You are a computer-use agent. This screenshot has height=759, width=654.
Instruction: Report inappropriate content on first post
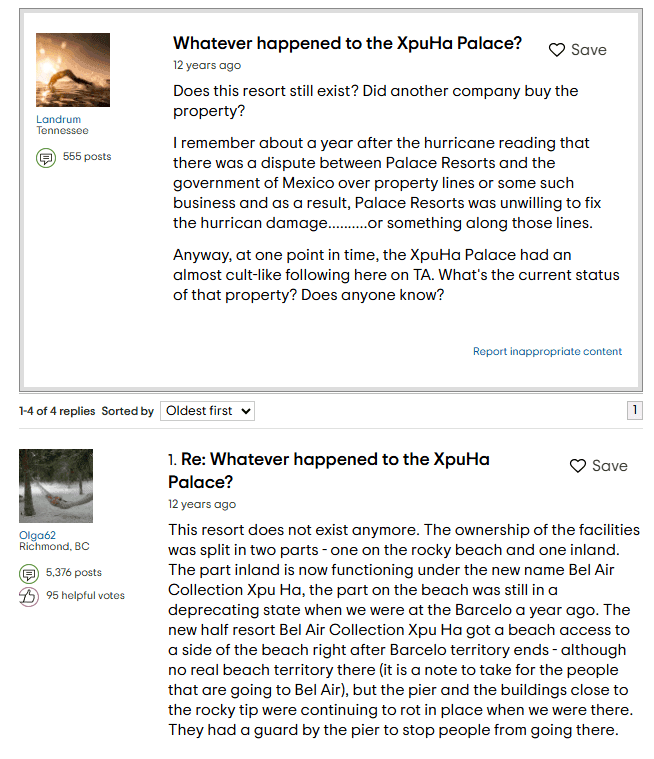tap(547, 352)
